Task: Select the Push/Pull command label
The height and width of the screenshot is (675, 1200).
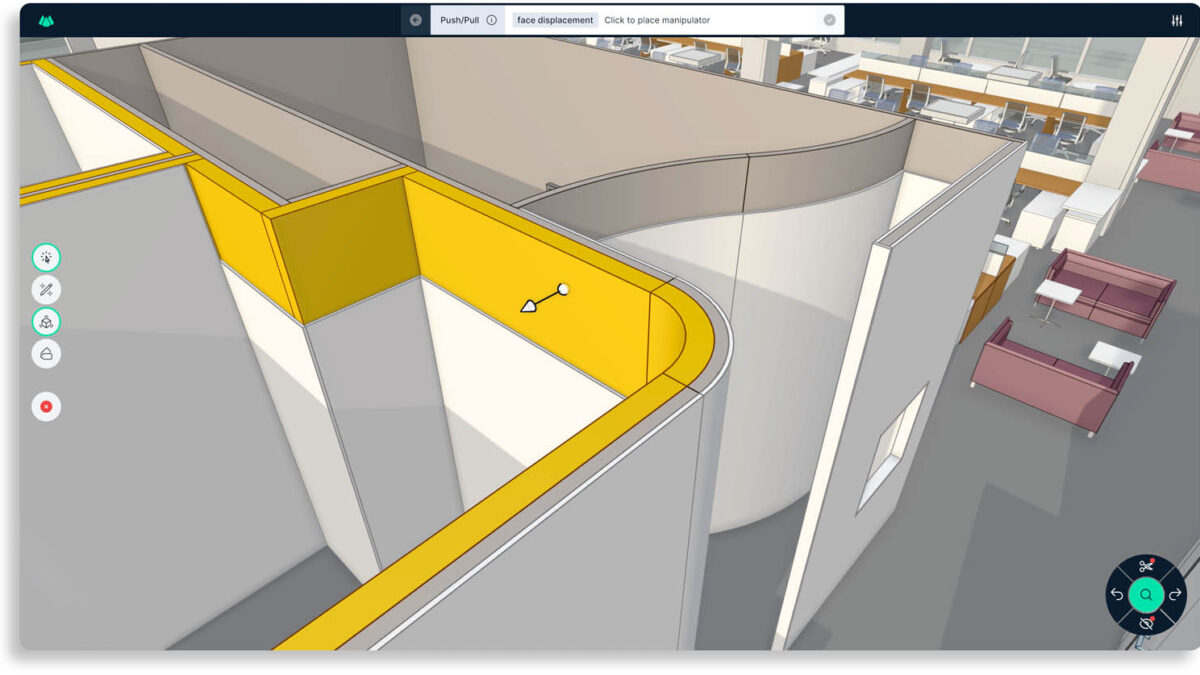Action: pyautogui.click(x=460, y=20)
